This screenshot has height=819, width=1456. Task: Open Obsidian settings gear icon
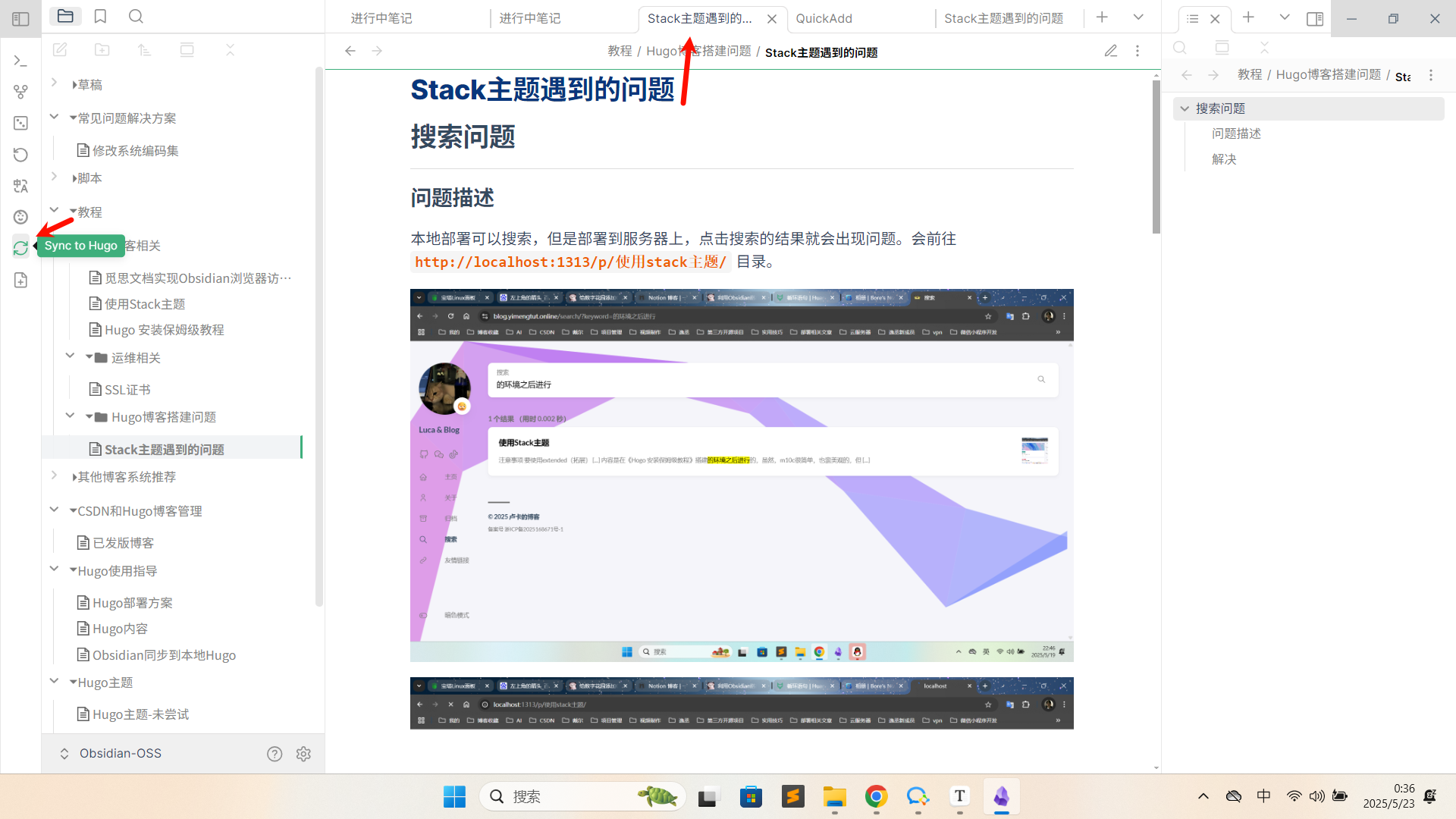coord(303,754)
